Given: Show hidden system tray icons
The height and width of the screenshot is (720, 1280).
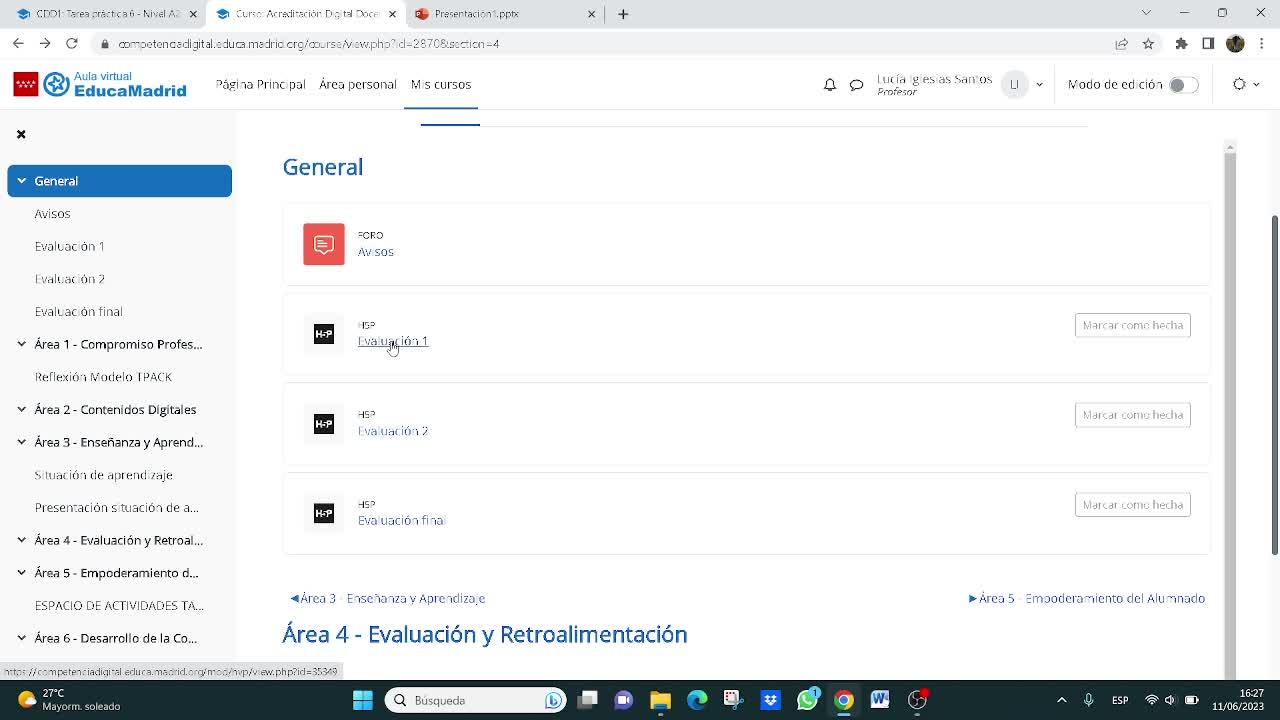Looking at the screenshot, I should tap(1062, 700).
